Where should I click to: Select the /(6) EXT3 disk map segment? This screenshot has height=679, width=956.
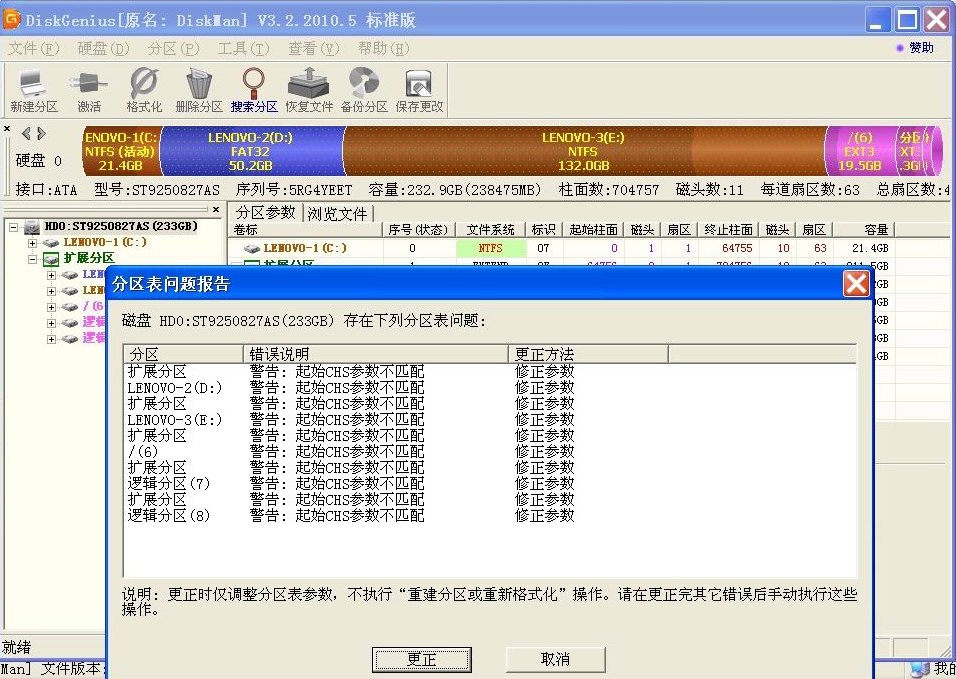[860, 151]
